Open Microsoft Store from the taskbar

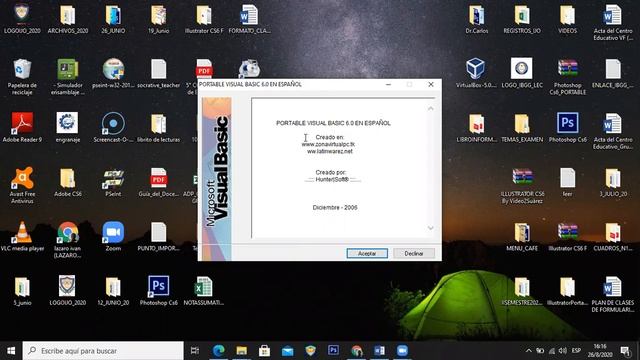point(264,351)
